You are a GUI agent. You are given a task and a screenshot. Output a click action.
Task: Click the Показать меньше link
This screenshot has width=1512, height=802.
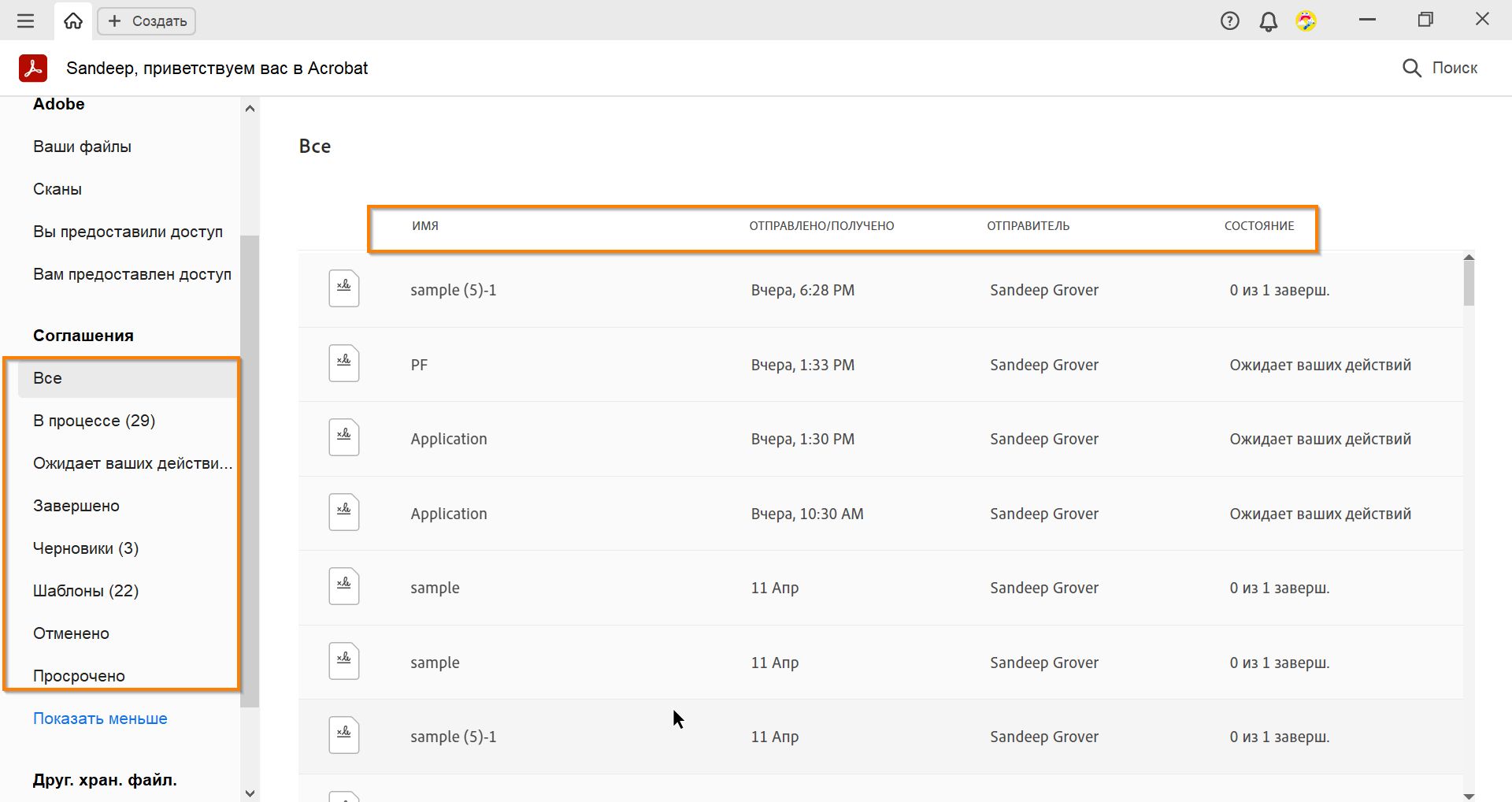100,718
